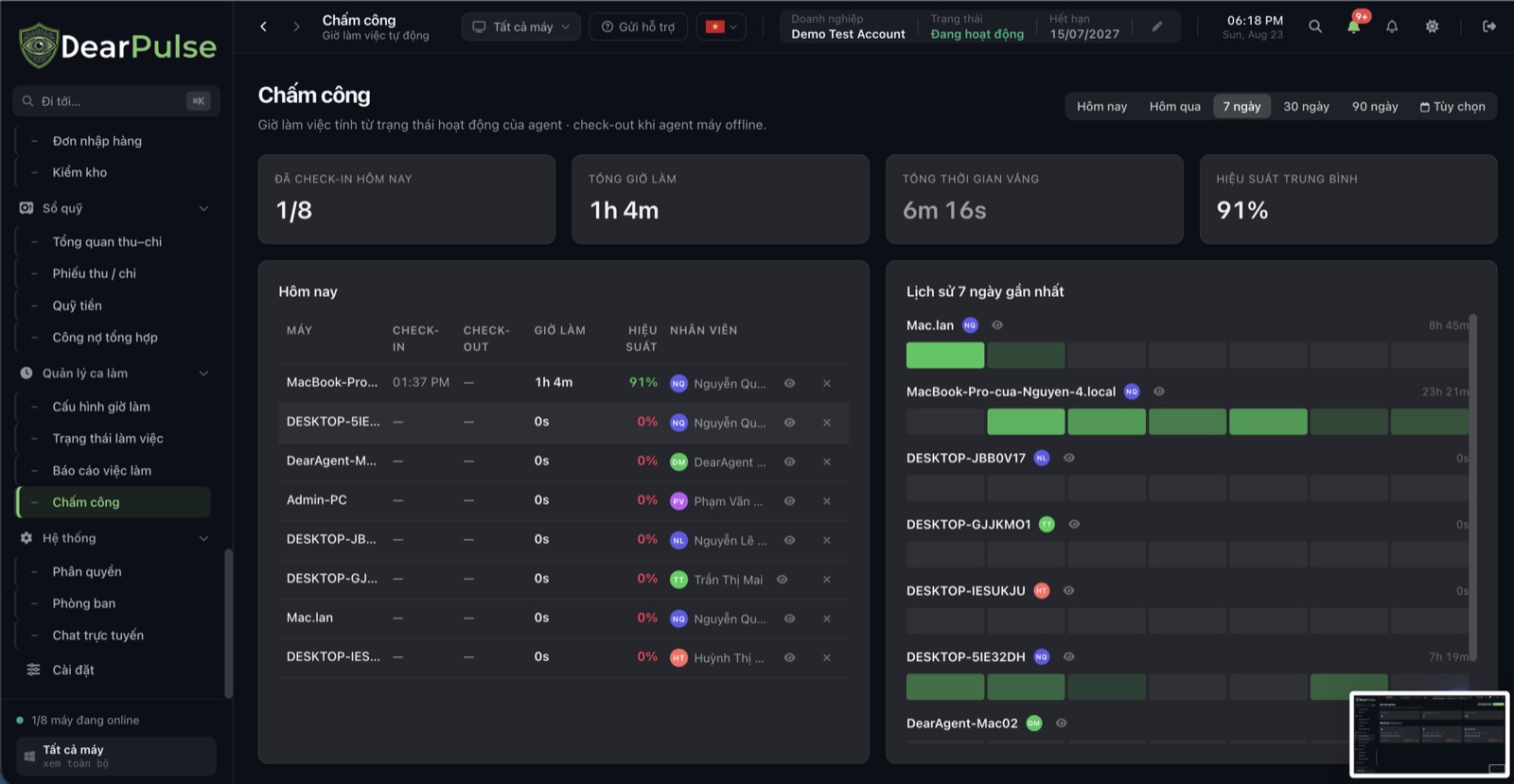The width and height of the screenshot is (1514, 784).
Task: Open the screenshot preview thumbnail
Action: click(1429, 734)
